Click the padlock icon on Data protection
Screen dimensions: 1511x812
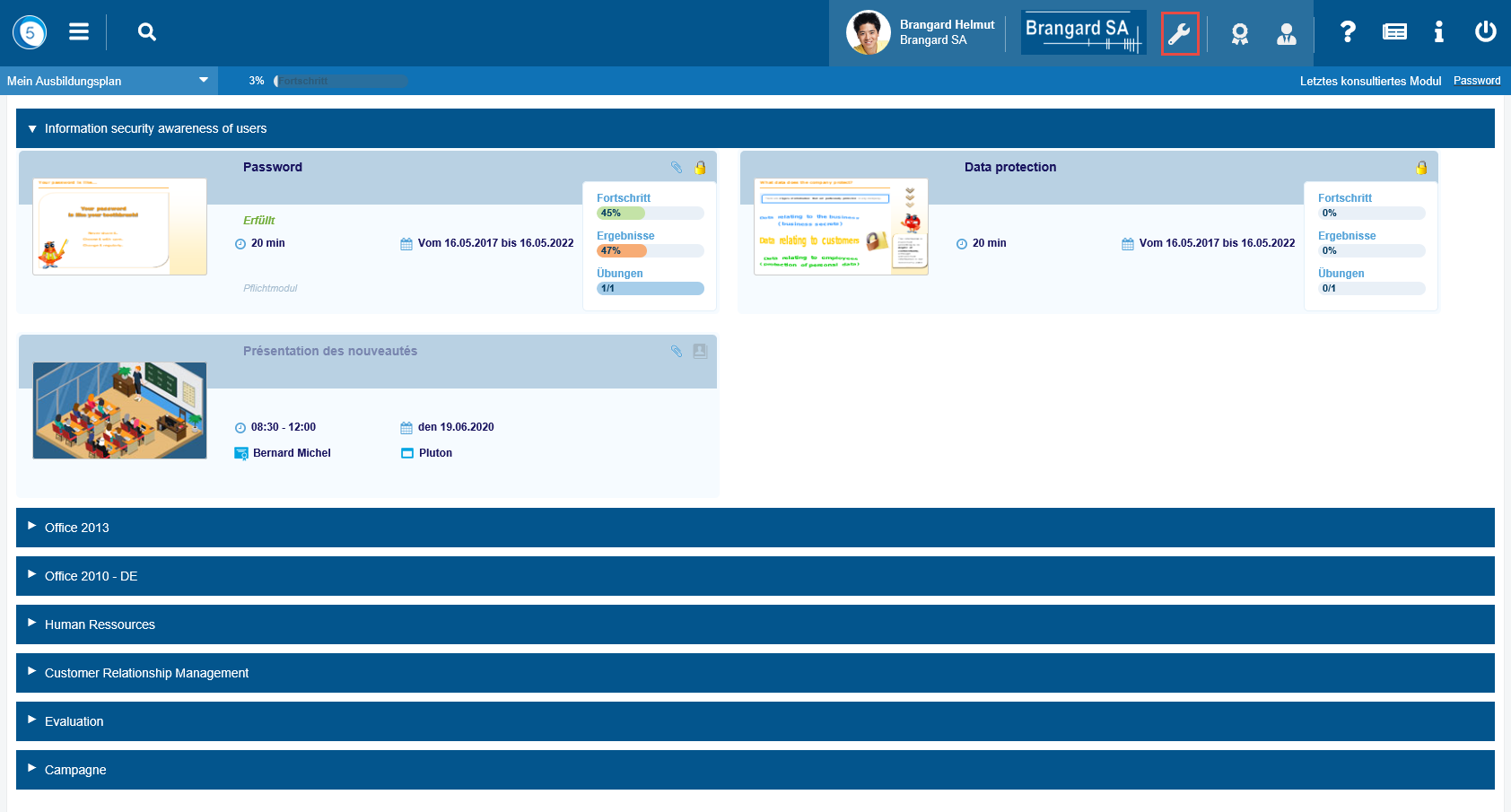(1421, 168)
